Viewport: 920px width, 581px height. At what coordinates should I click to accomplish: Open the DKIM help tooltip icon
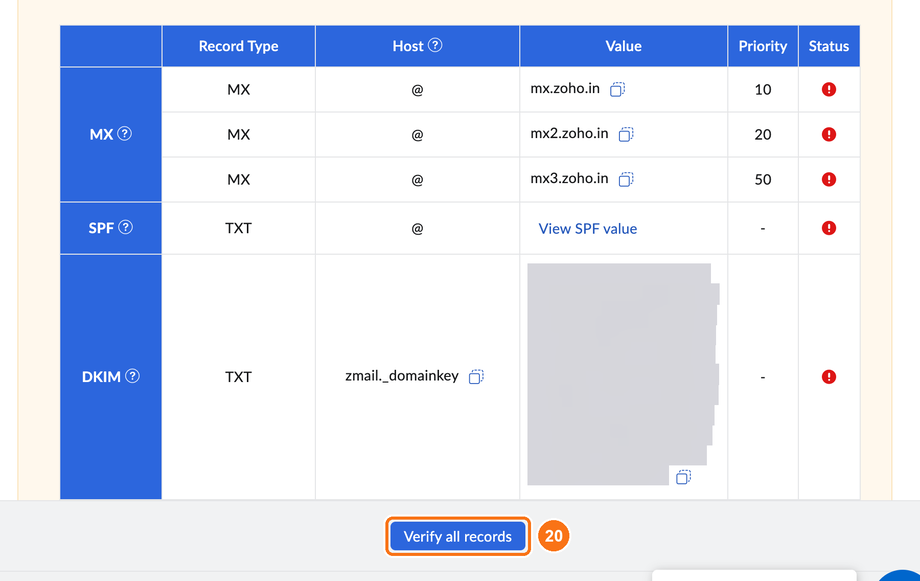point(133,376)
